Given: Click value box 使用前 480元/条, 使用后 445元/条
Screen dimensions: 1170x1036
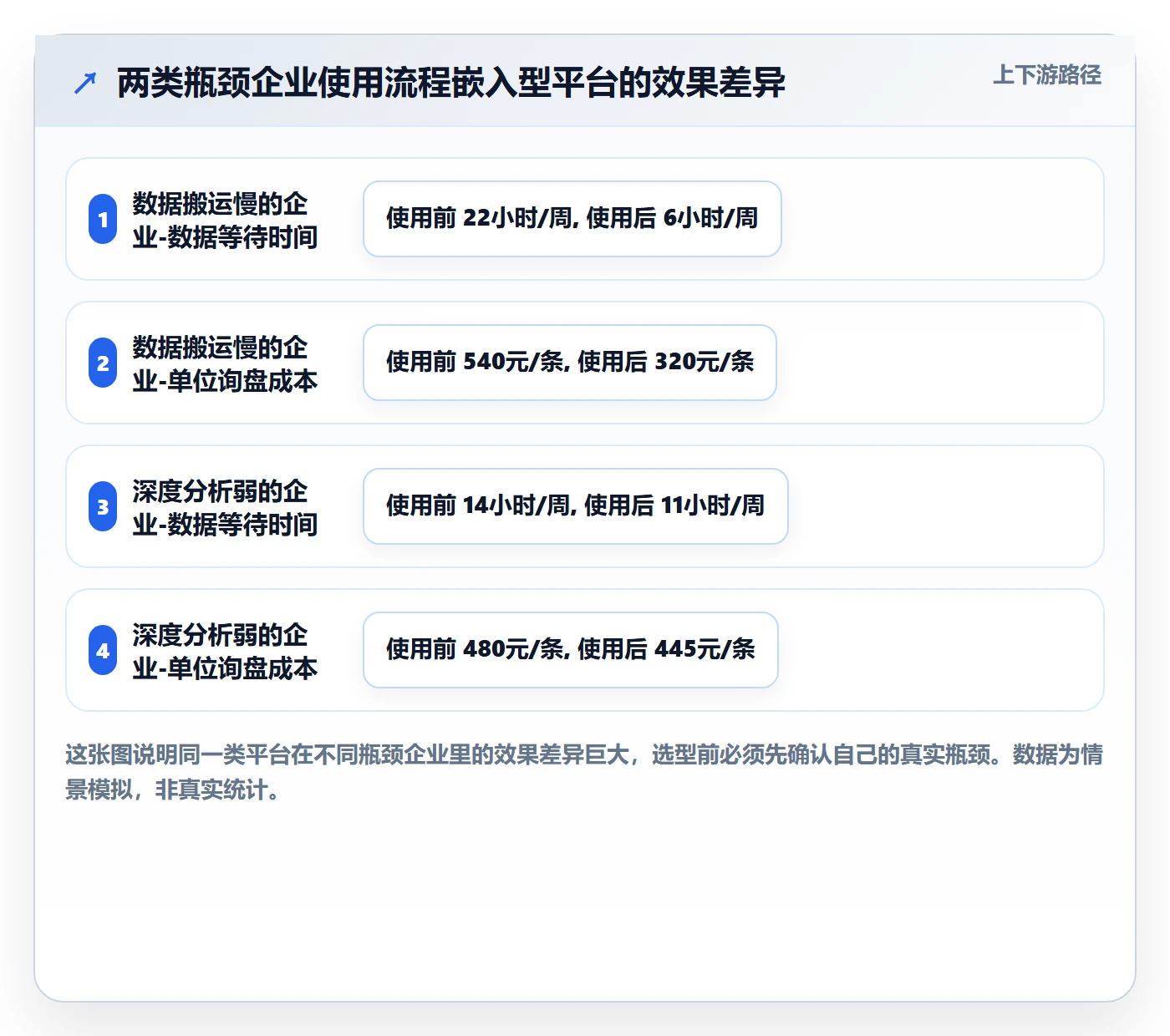Looking at the screenshot, I should [x=571, y=650].
